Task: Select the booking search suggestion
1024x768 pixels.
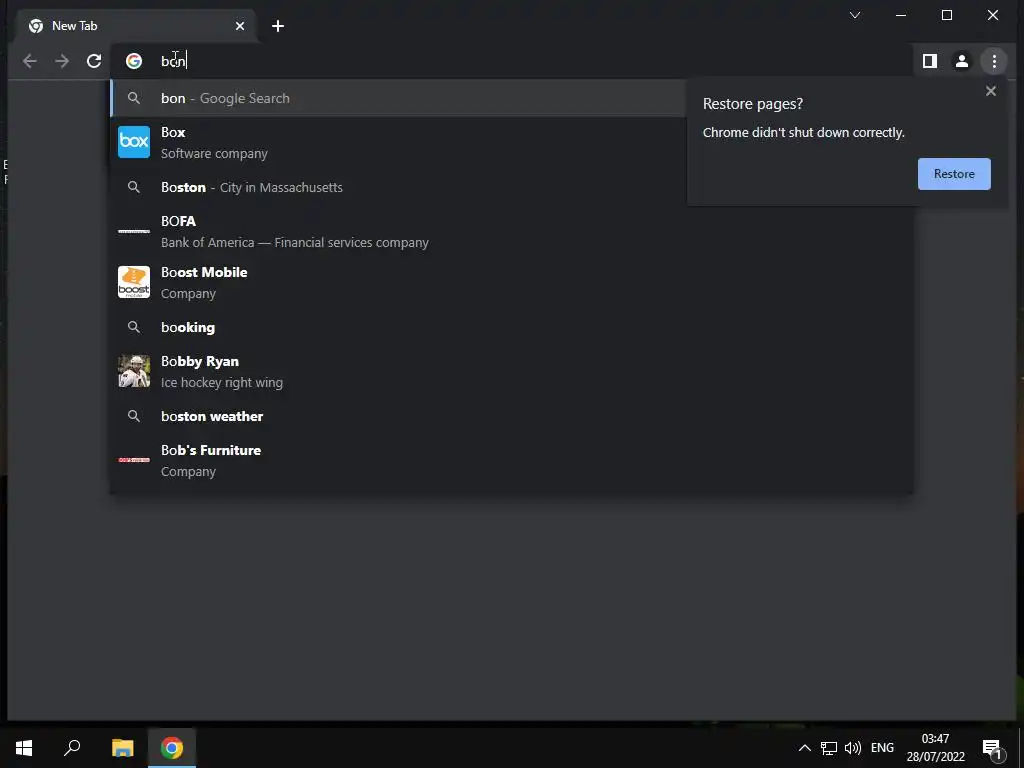Action: (511, 327)
